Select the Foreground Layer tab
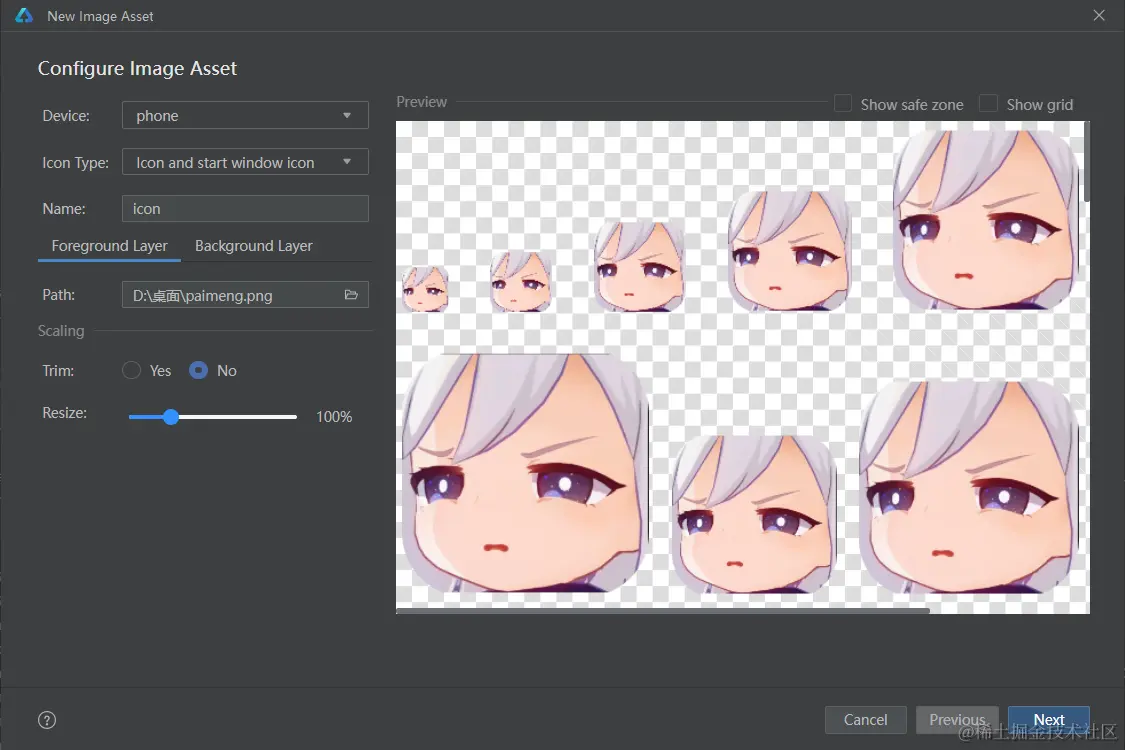 pos(108,245)
